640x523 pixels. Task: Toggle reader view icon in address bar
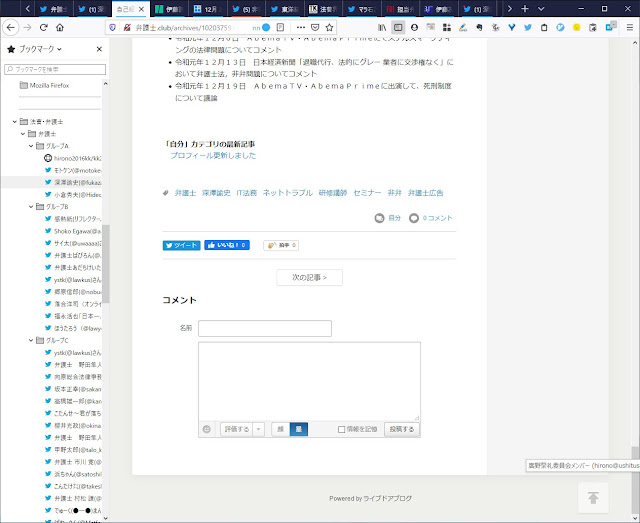pos(280,27)
